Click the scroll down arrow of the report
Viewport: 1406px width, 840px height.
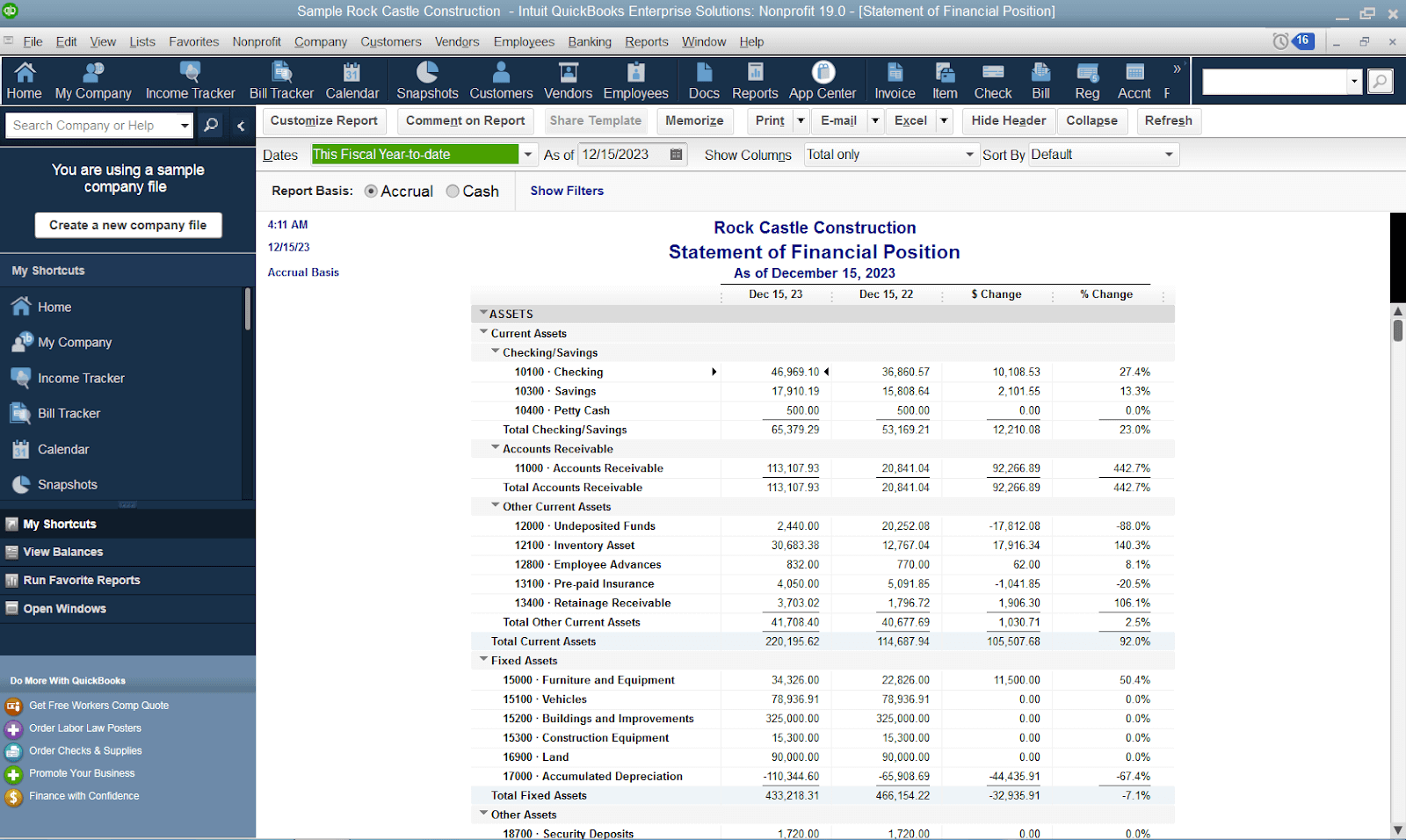click(1398, 830)
